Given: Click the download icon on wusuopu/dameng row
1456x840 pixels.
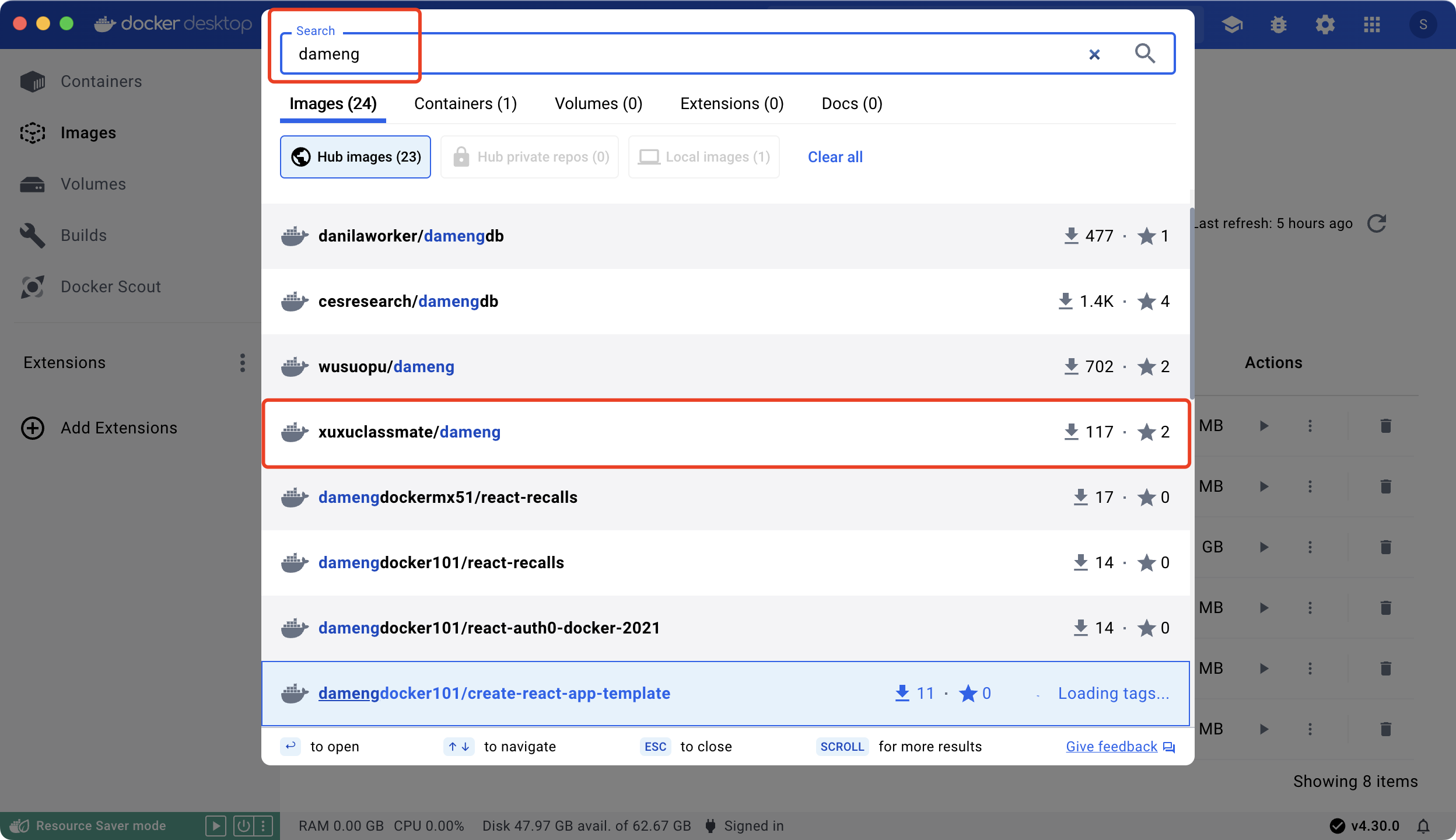Looking at the screenshot, I should [x=1071, y=367].
